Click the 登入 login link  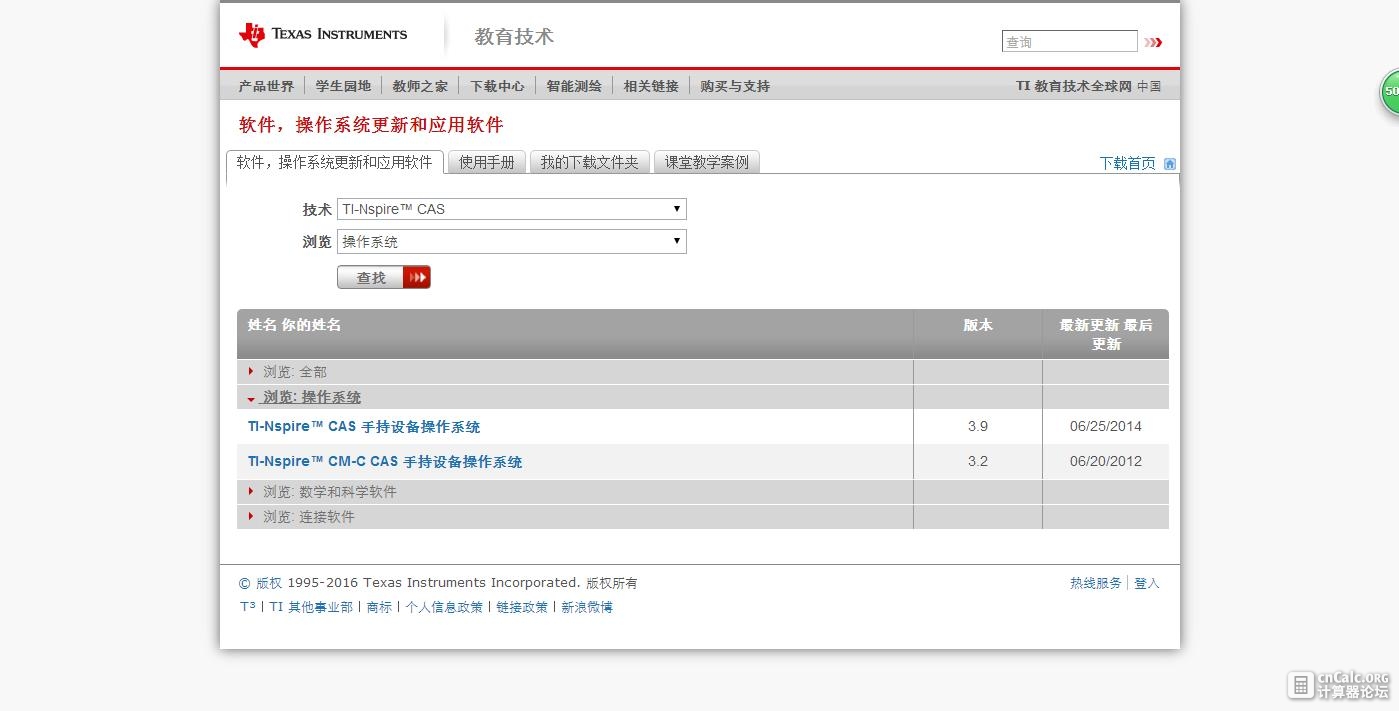[1147, 583]
